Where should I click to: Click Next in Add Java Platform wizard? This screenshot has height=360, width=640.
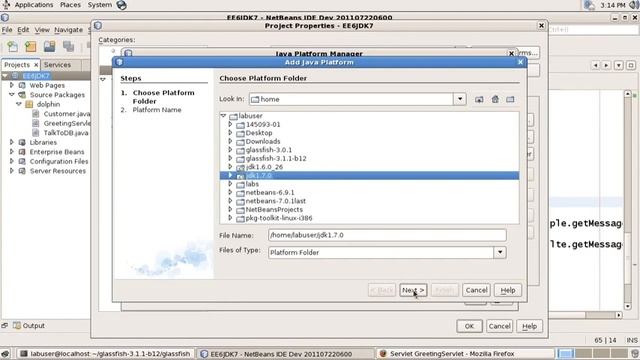[413, 290]
